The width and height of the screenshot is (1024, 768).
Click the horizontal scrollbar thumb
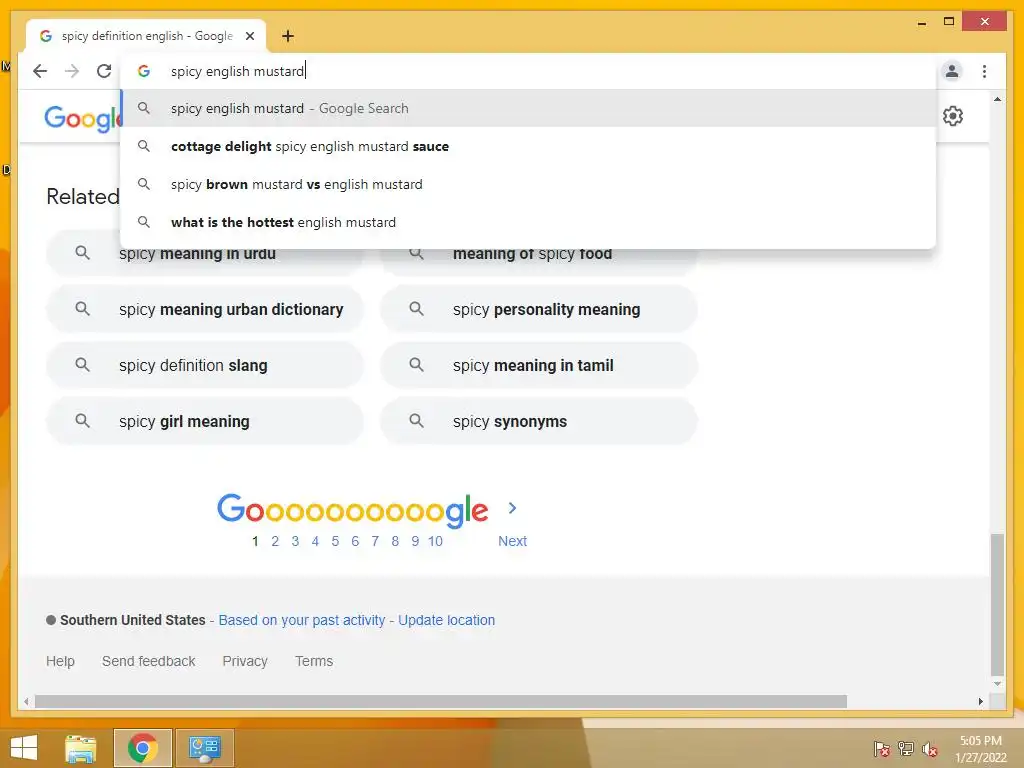441,701
